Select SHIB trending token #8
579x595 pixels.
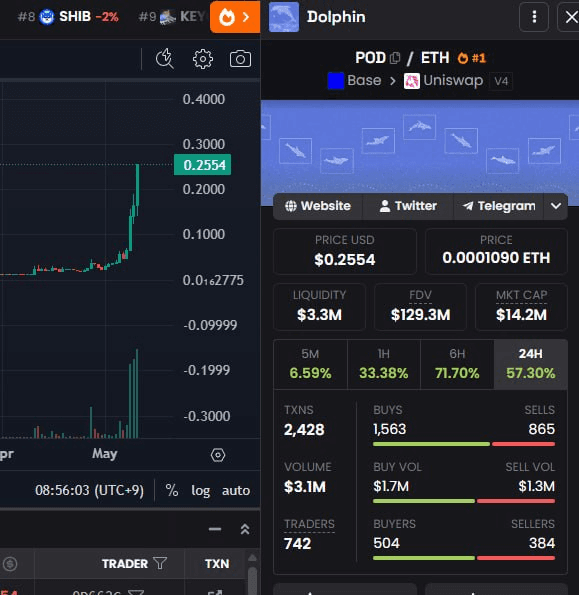[68, 17]
